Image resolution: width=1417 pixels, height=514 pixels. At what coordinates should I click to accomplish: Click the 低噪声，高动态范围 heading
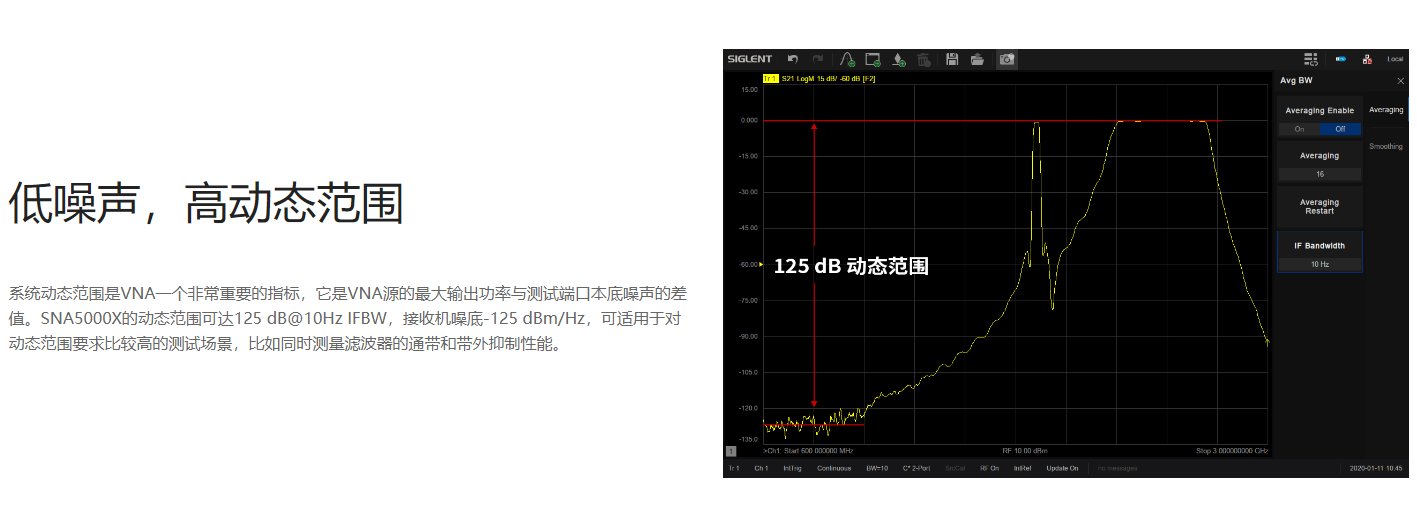pos(206,204)
